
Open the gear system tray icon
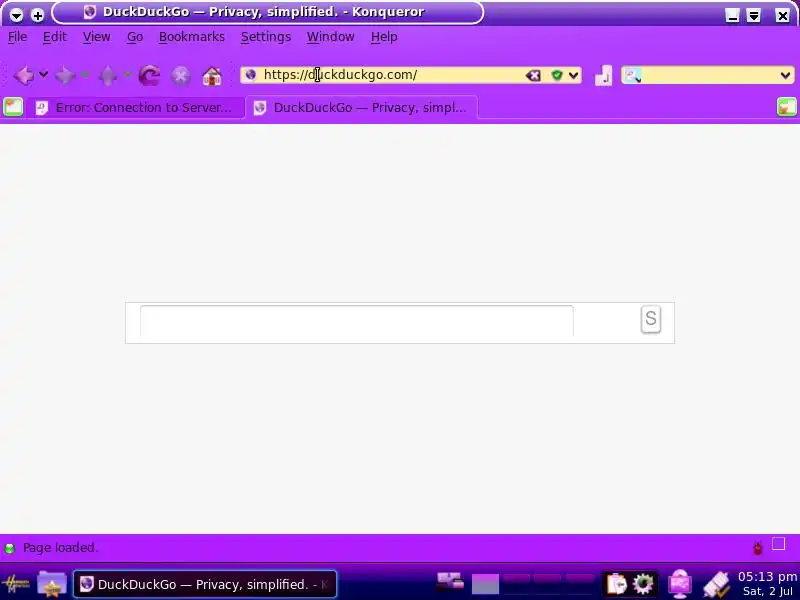pos(643,584)
